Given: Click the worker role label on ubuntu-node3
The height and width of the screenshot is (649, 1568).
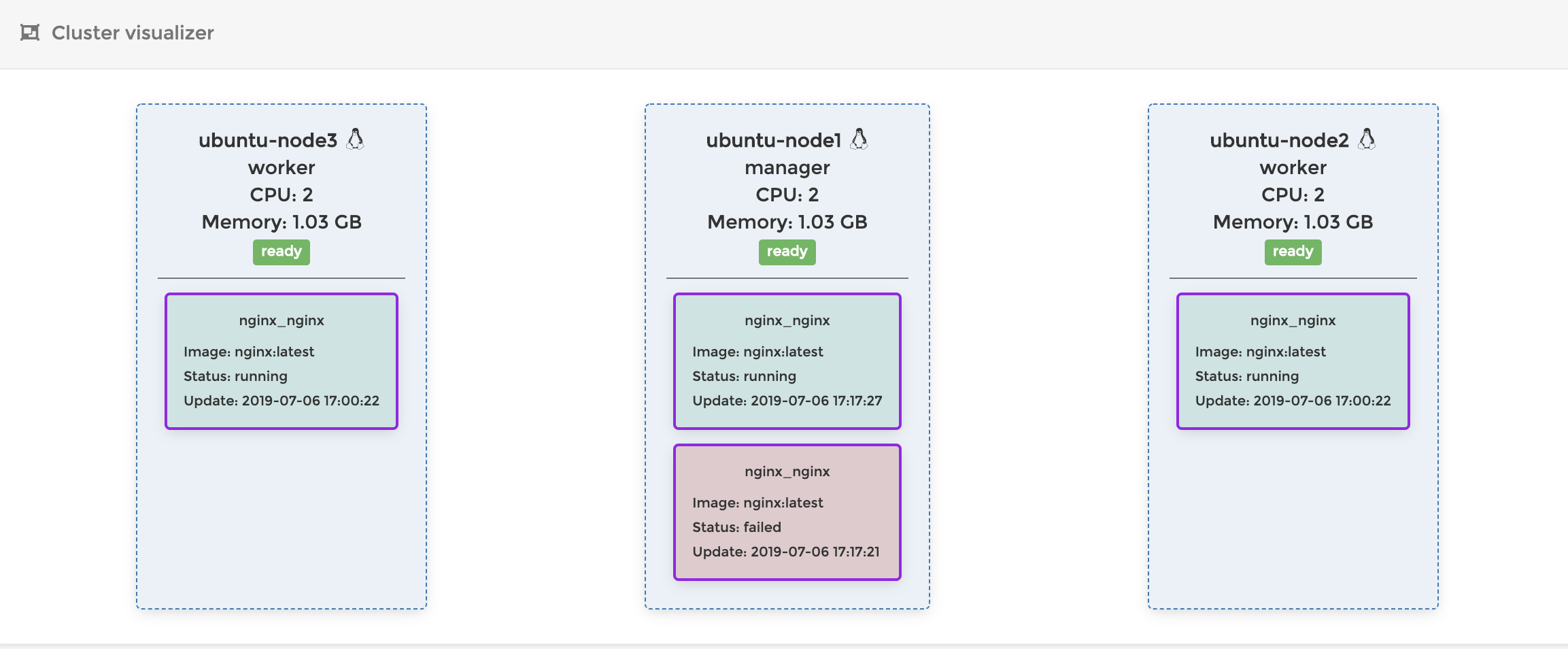Looking at the screenshot, I should click(x=282, y=167).
